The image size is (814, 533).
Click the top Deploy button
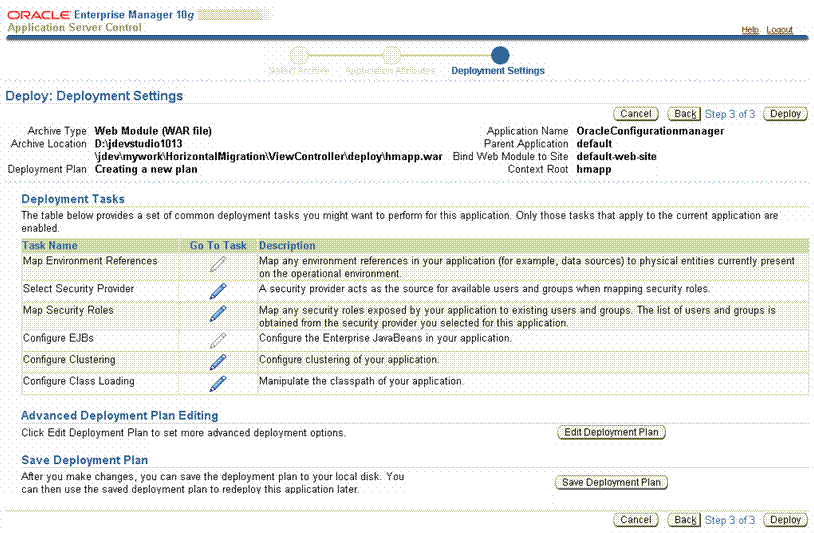785,114
